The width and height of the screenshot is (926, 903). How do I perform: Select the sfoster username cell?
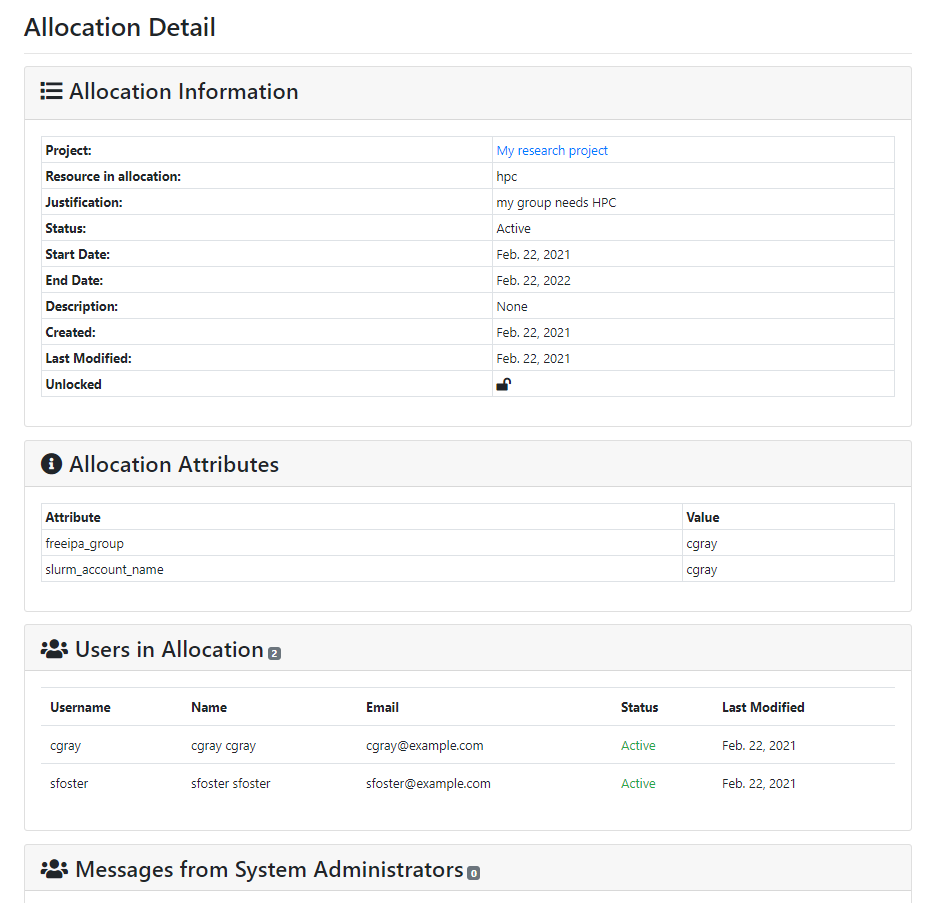click(69, 783)
